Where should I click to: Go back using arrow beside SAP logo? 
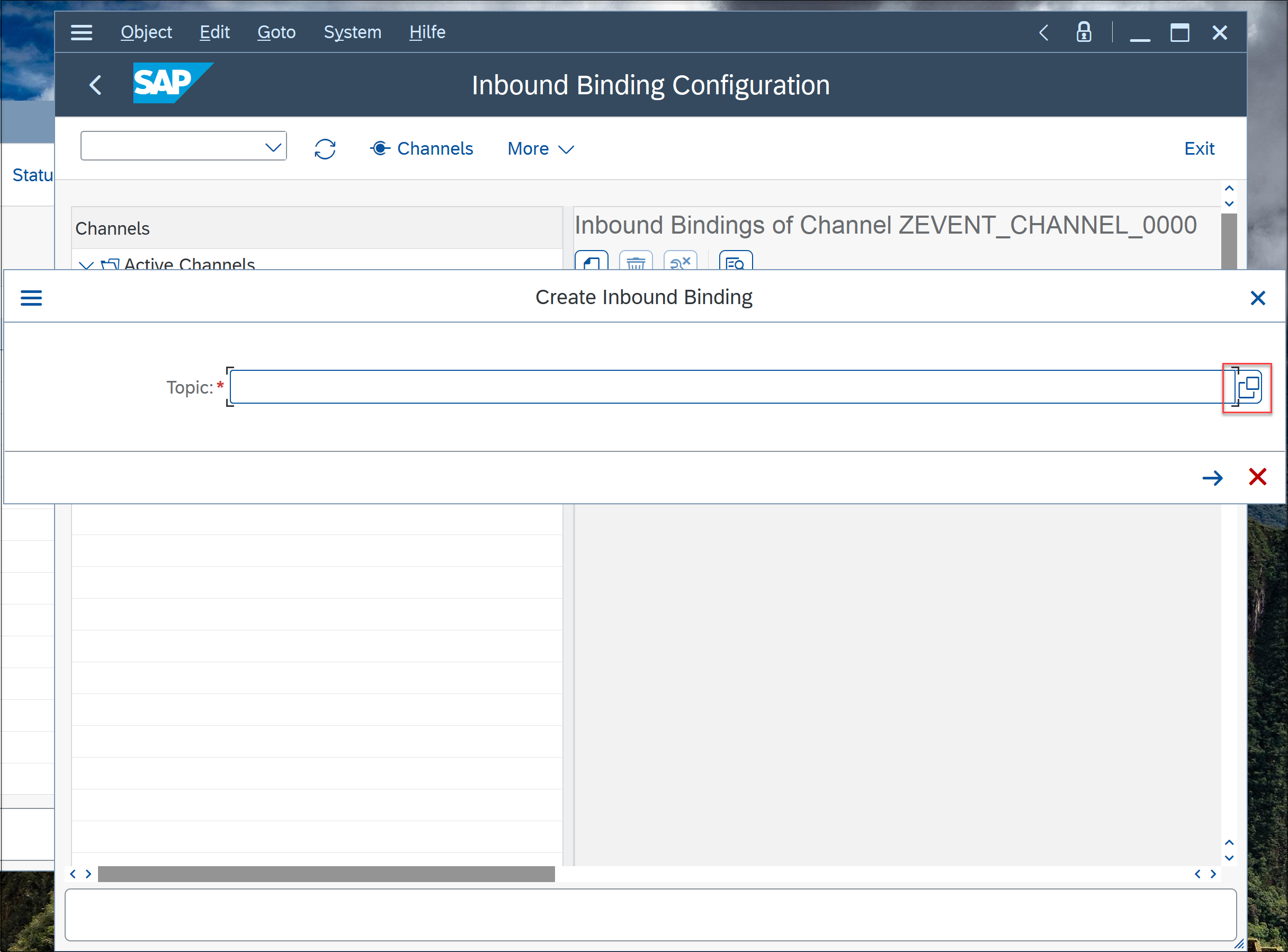pyautogui.click(x=96, y=85)
